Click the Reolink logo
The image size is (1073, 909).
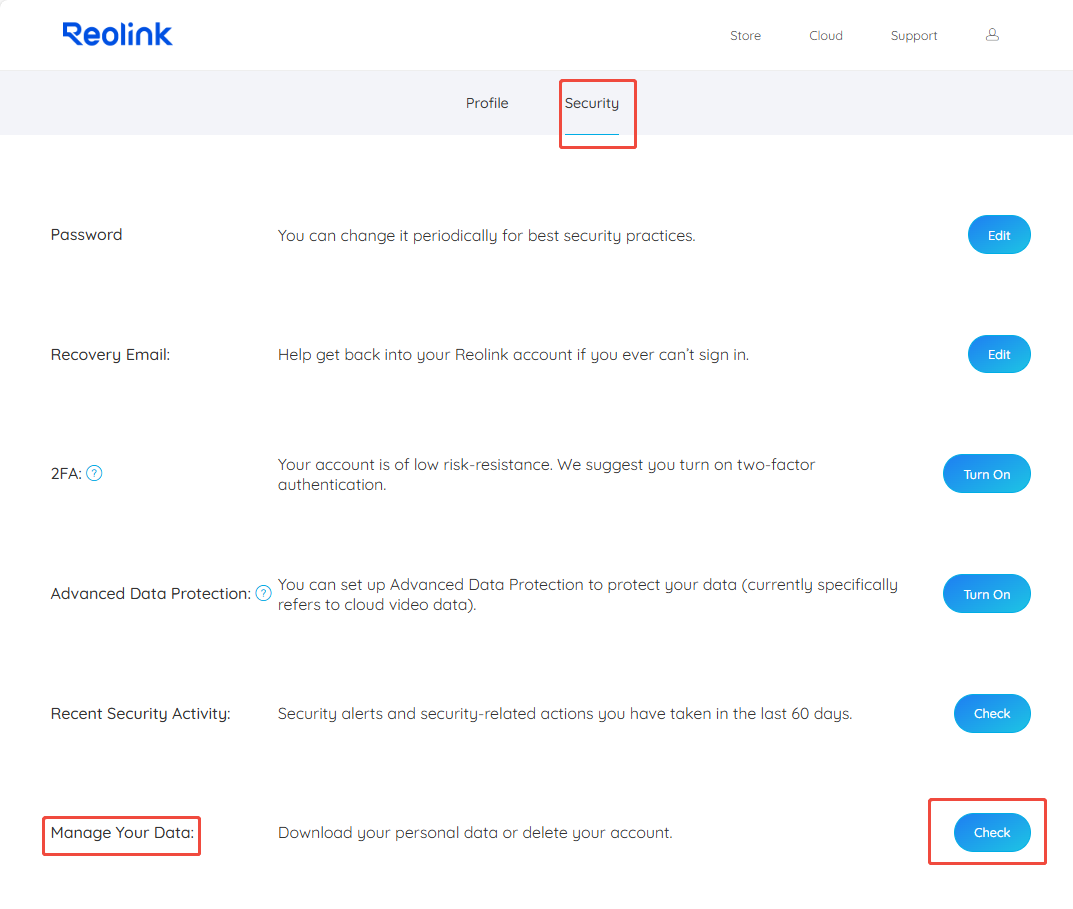117,34
